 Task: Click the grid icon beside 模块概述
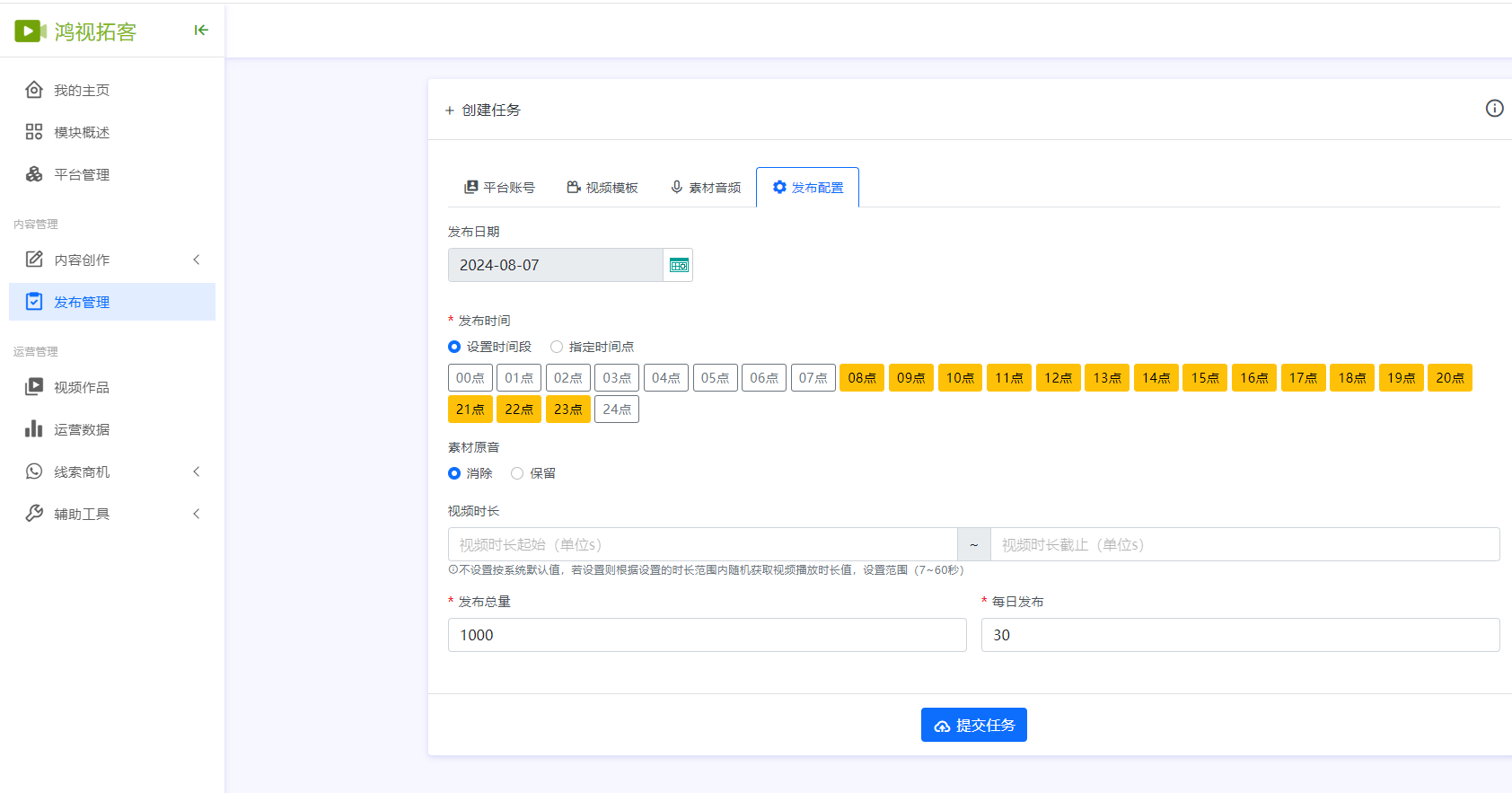tap(34, 132)
